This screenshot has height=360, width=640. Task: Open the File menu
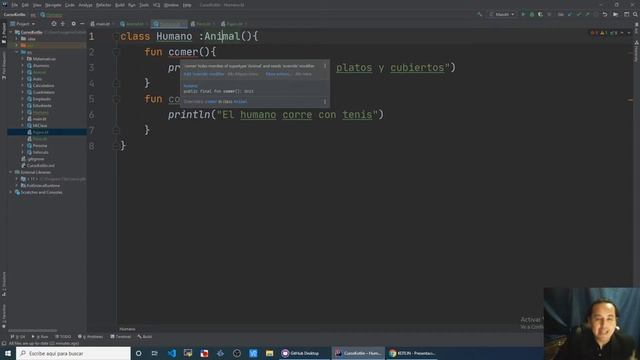[x=15, y=5]
